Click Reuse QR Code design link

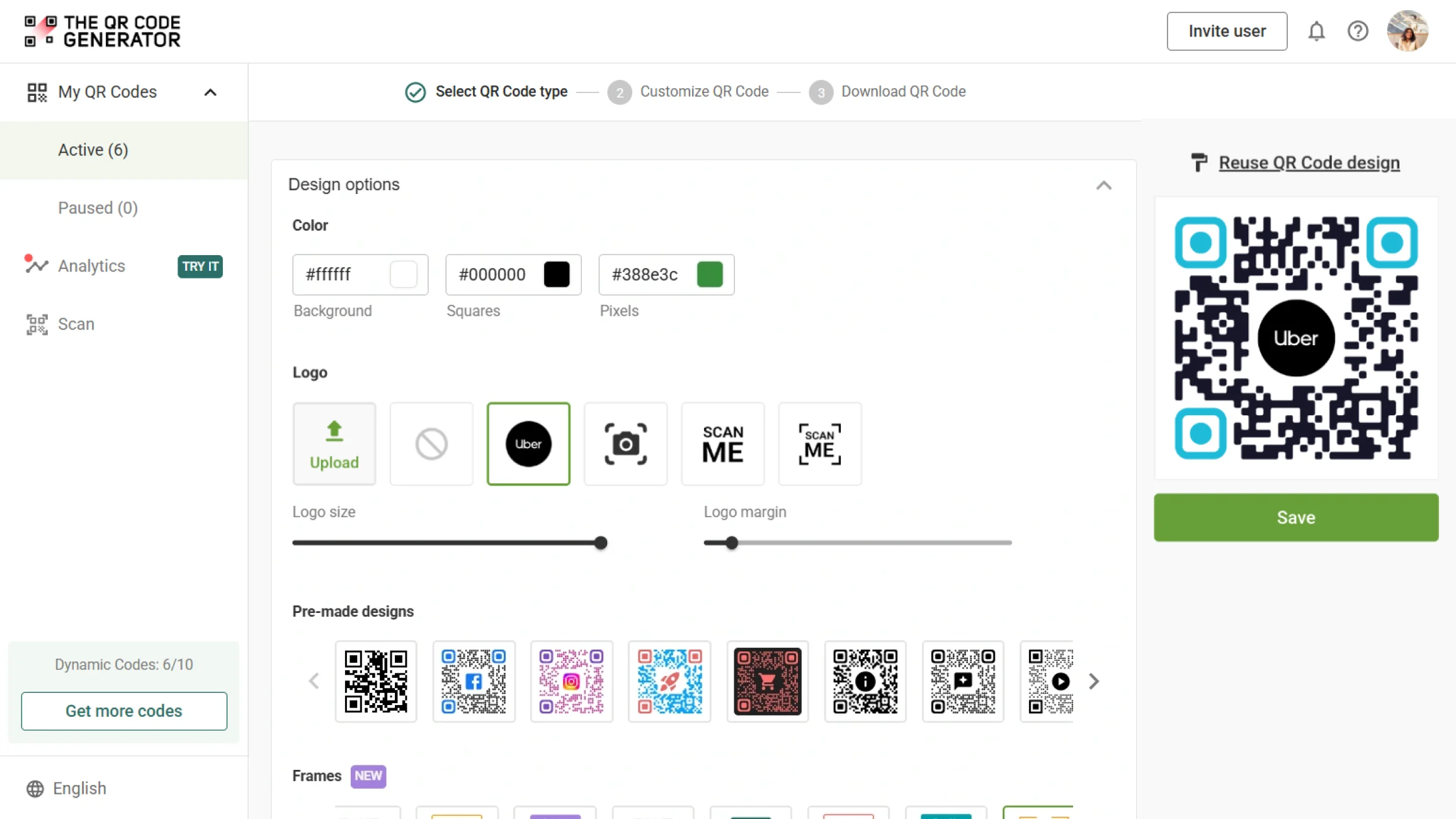coord(1309,163)
